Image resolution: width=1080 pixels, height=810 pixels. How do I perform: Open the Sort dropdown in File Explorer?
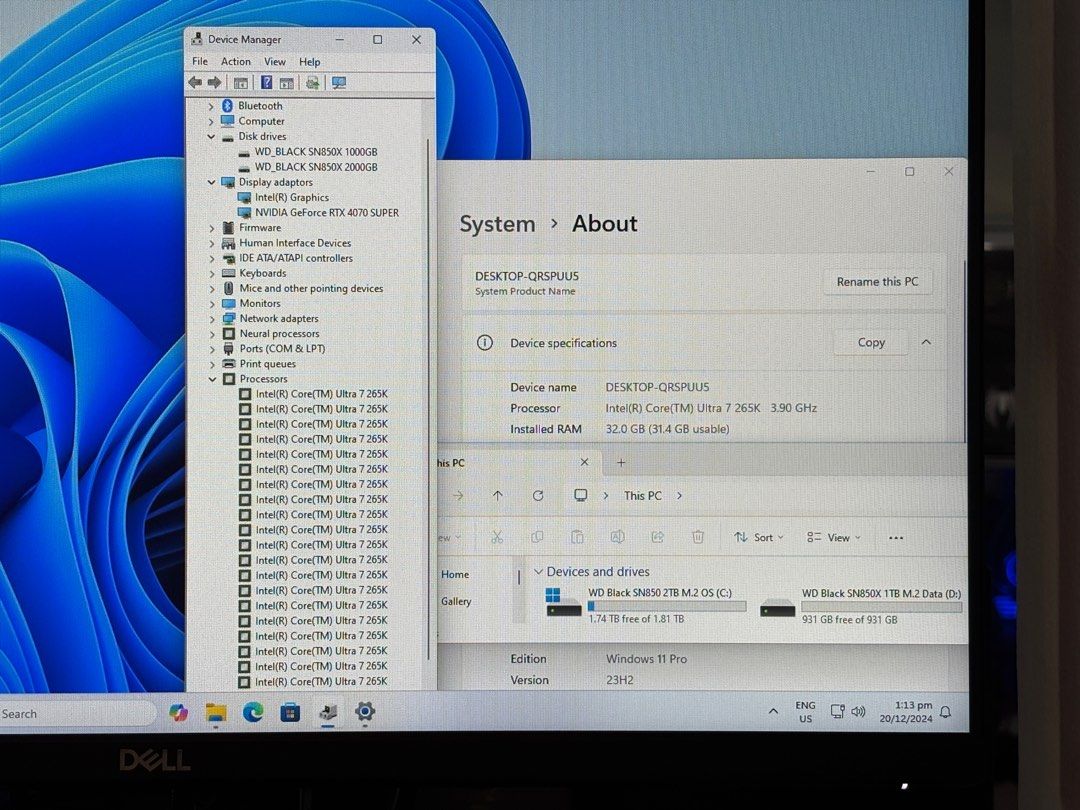point(759,537)
